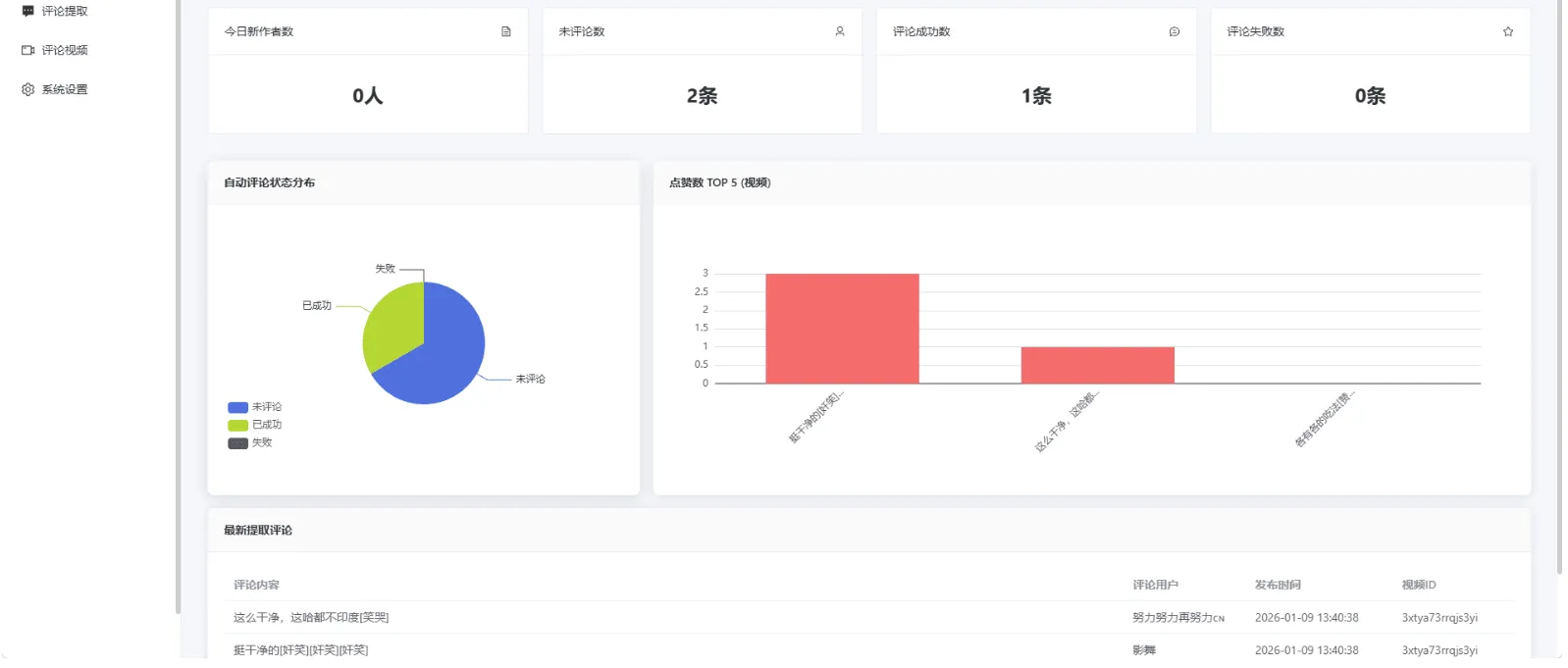This screenshot has width=1568, height=668.
Task: Click the second red bar in chart
Action: click(1097, 365)
